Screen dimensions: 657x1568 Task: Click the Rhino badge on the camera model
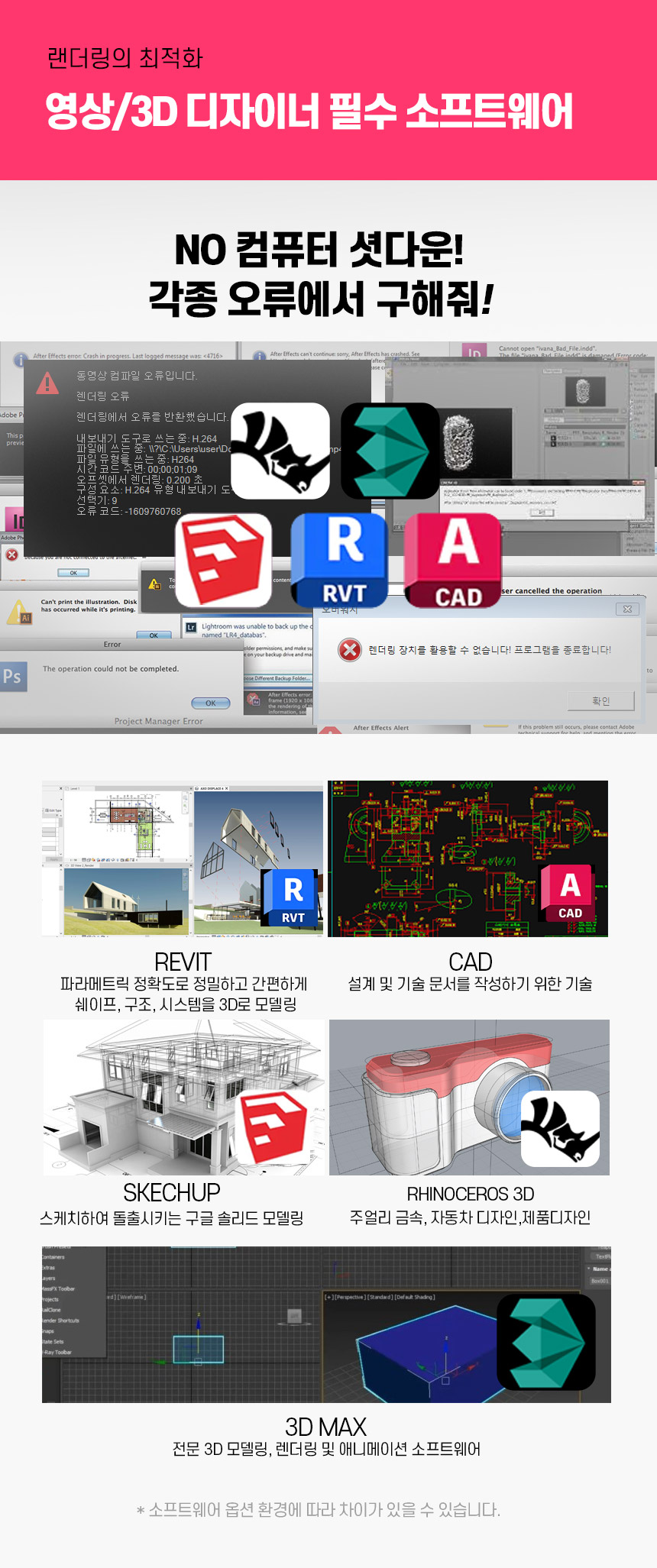[561, 1128]
